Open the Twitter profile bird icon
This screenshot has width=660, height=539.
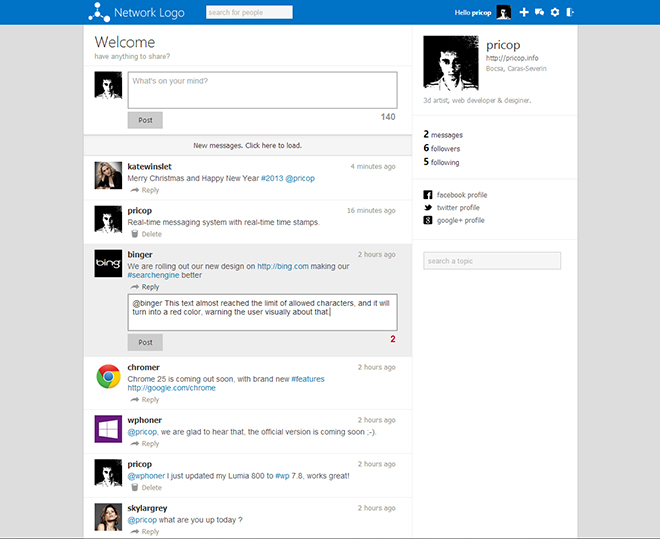428,207
